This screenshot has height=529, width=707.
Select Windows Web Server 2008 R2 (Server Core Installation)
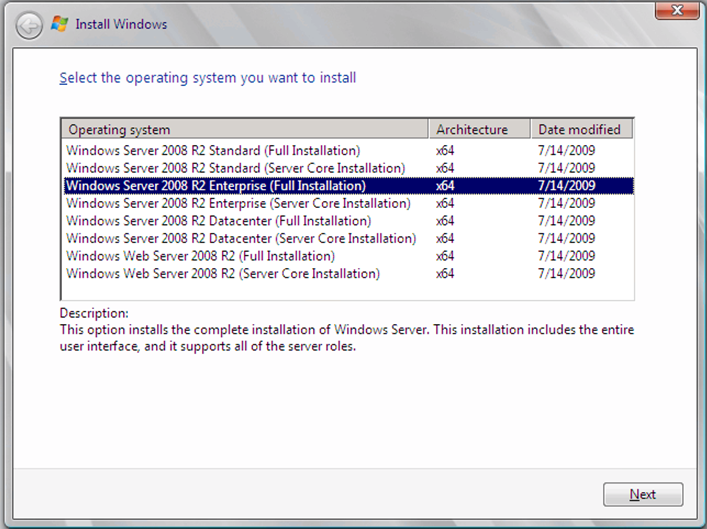point(348,273)
